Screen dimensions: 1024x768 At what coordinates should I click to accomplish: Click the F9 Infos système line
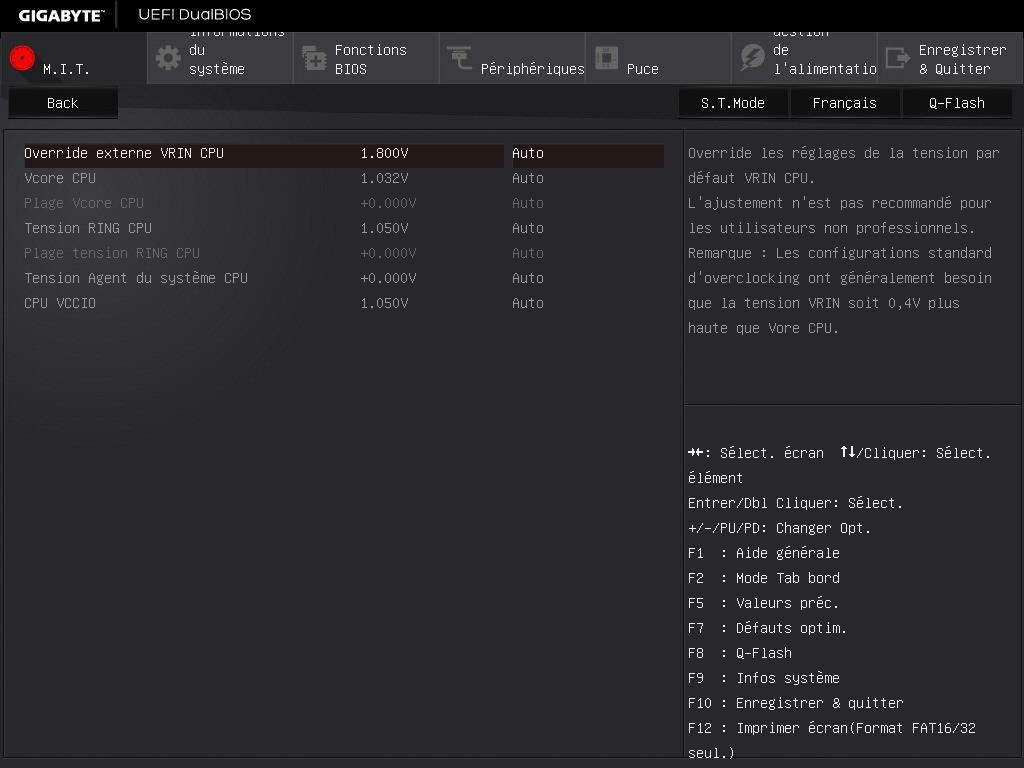coord(763,679)
